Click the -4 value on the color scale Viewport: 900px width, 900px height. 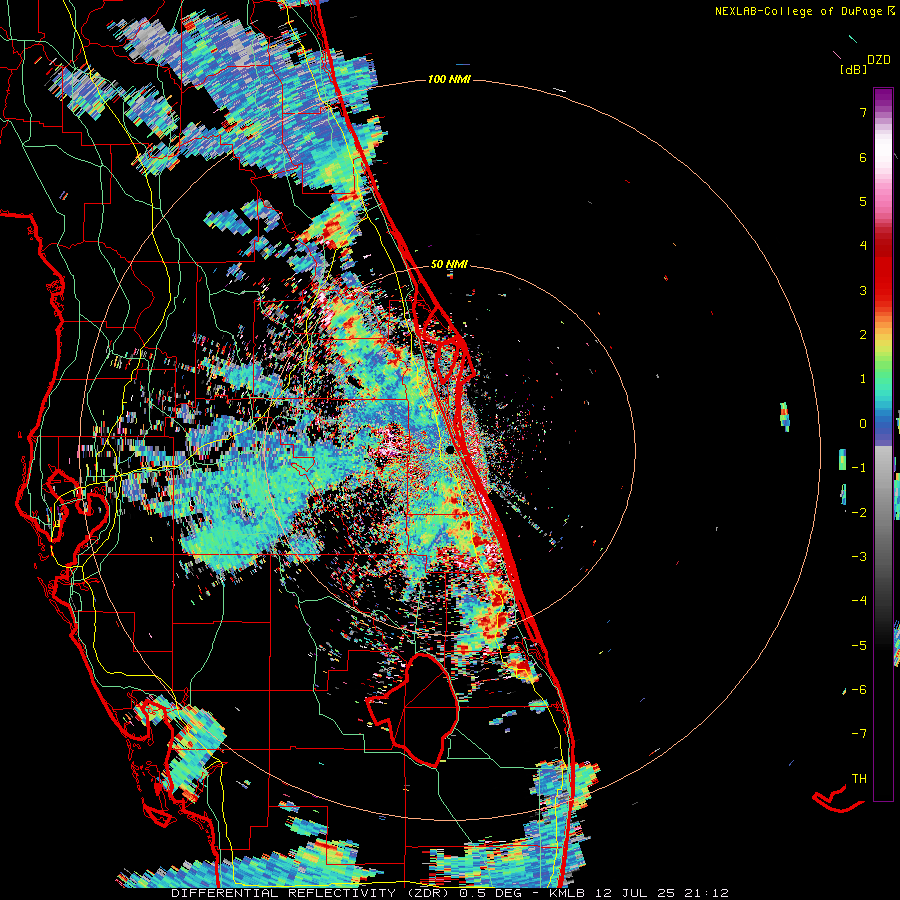pyautogui.click(x=859, y=601)
